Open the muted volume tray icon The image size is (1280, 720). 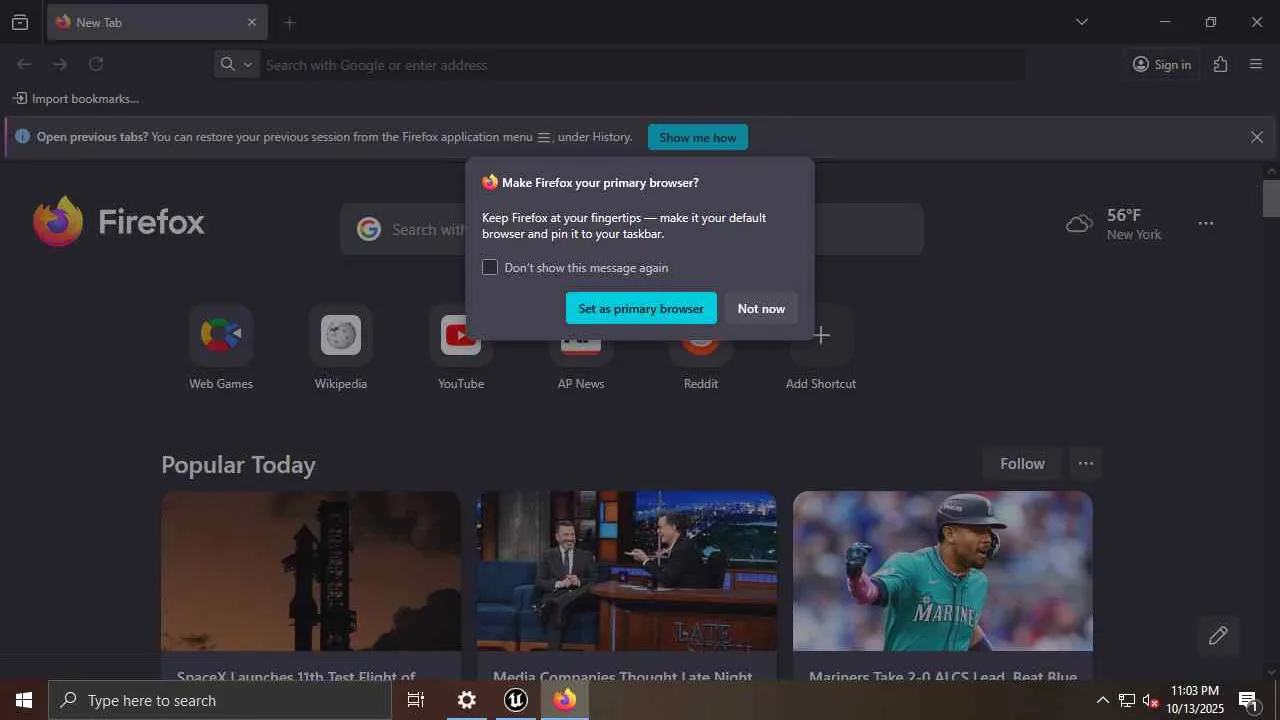click(x=1150, y=700)
